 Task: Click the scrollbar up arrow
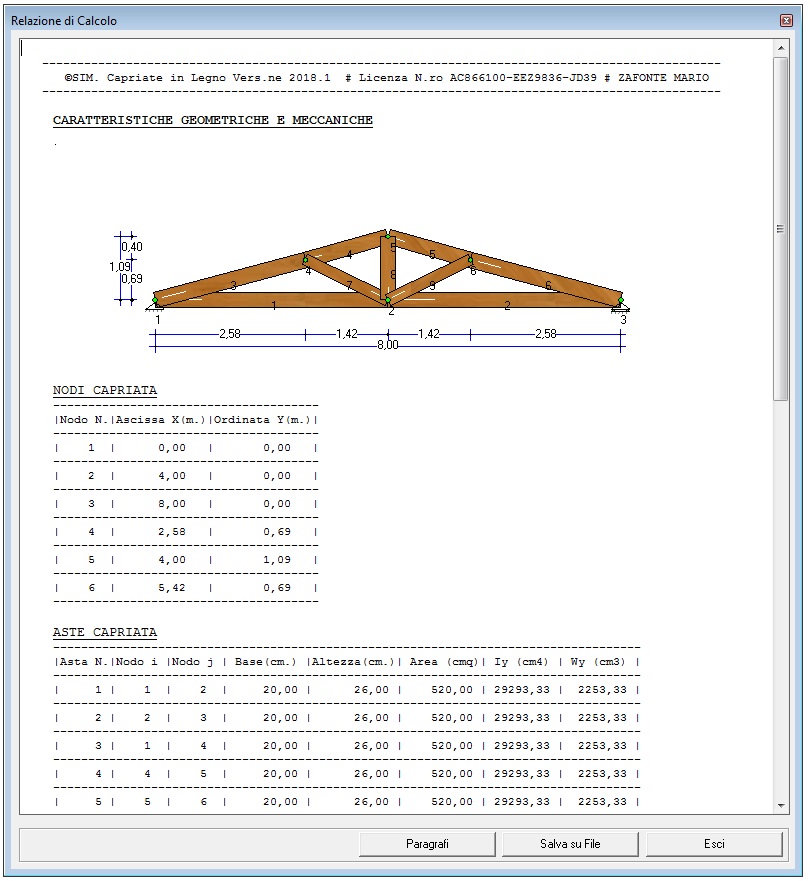coord(781,48)
